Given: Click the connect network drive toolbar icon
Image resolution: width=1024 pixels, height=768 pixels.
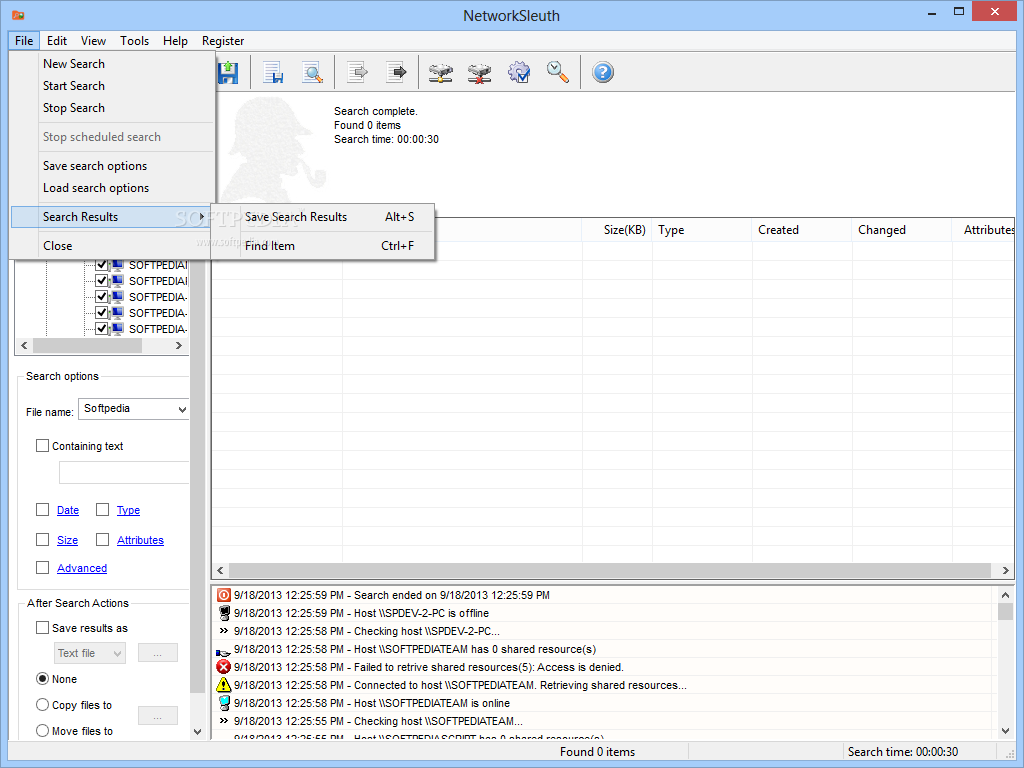Looking at the screenshot, I should tap(441, 72).
